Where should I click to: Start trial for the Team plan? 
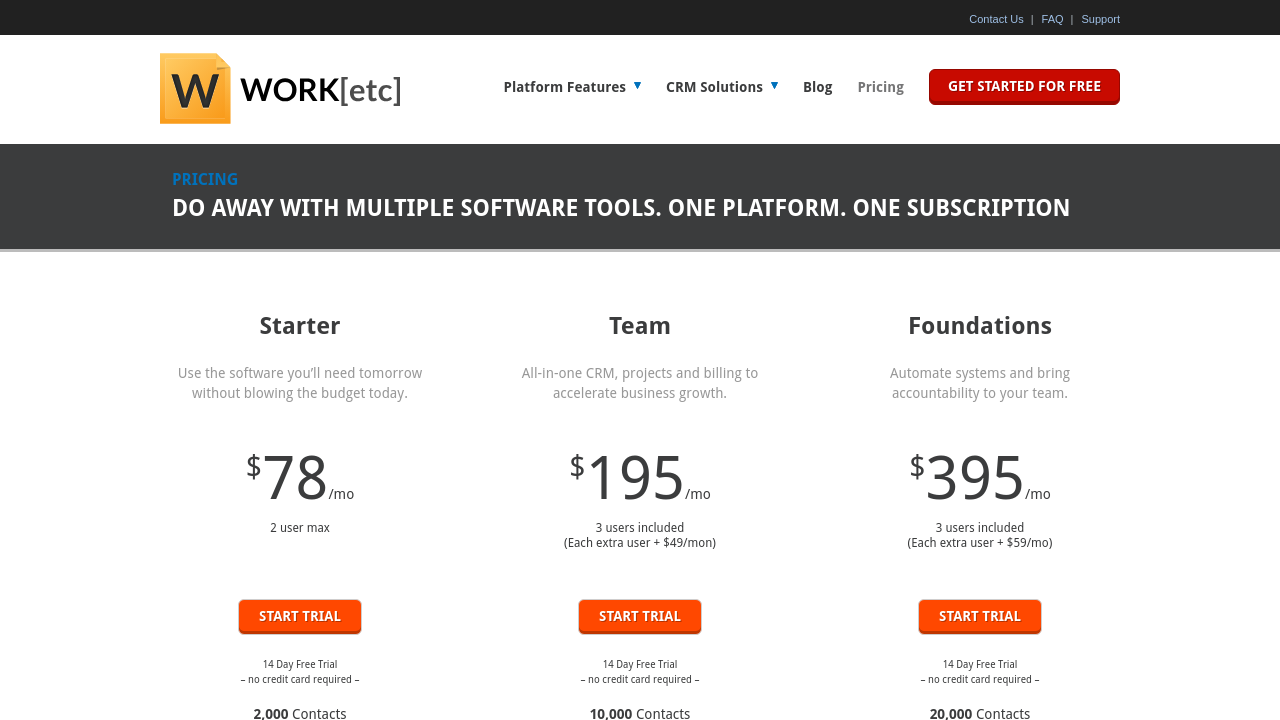point(640,616)
